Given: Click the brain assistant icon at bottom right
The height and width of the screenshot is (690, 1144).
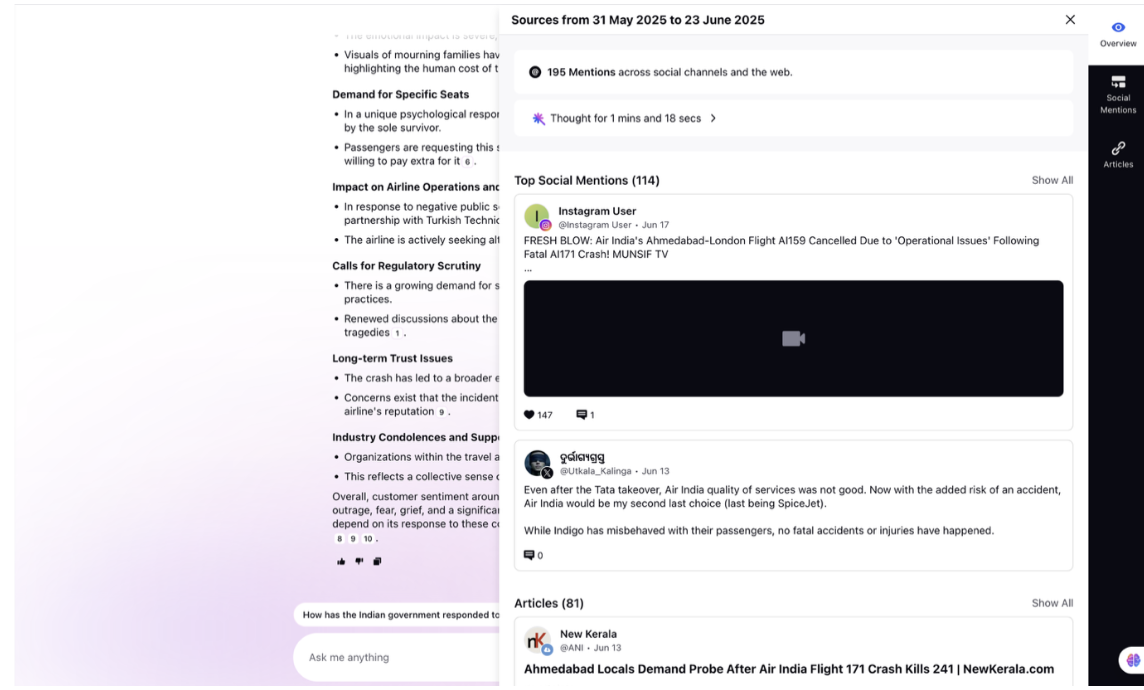Looking at the screenshot, I should click(x=1132, y=660).
